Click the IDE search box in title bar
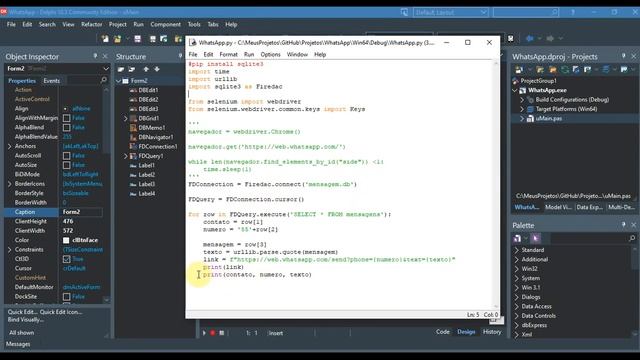This screenshot has width=640, height=360. (x=526, y=12)
